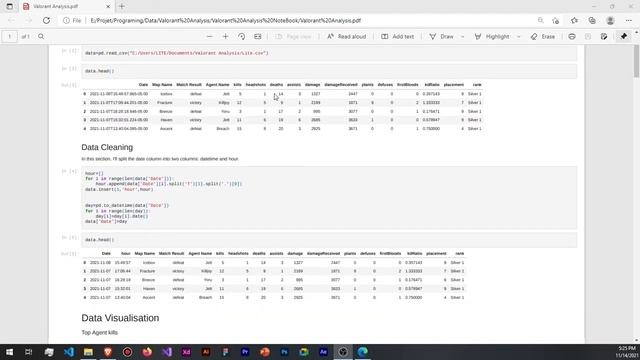Viewport: 640px width, 360px height.
Task: Select the Draw tool
Action: [442, 36]
